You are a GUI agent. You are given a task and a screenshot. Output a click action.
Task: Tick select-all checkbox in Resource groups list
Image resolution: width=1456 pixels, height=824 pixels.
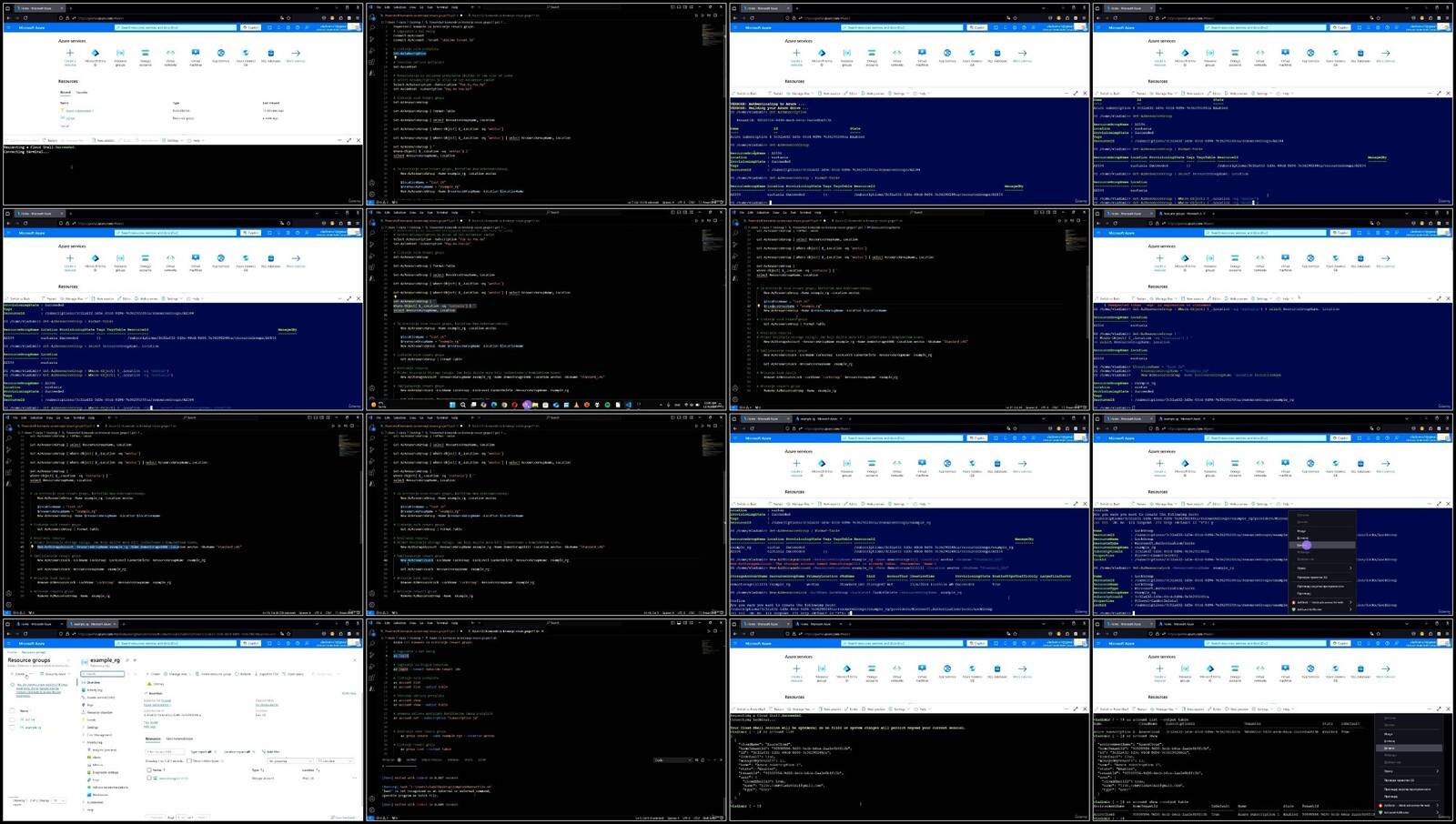click(x=12, y=710)
